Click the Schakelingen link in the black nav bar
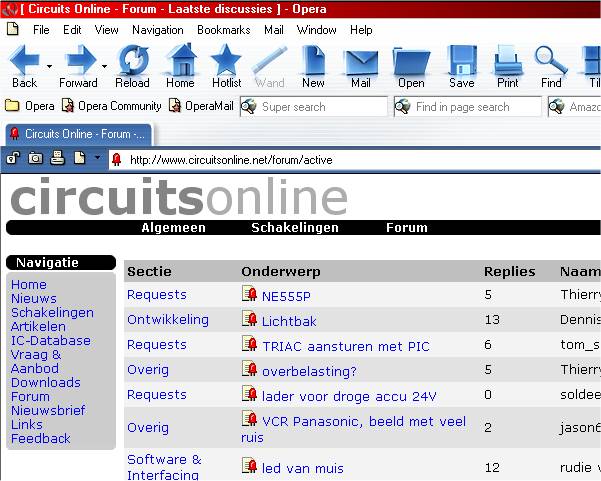Image resolution: width=601 pixels, height=481 pixels. (x=295, y=227)
